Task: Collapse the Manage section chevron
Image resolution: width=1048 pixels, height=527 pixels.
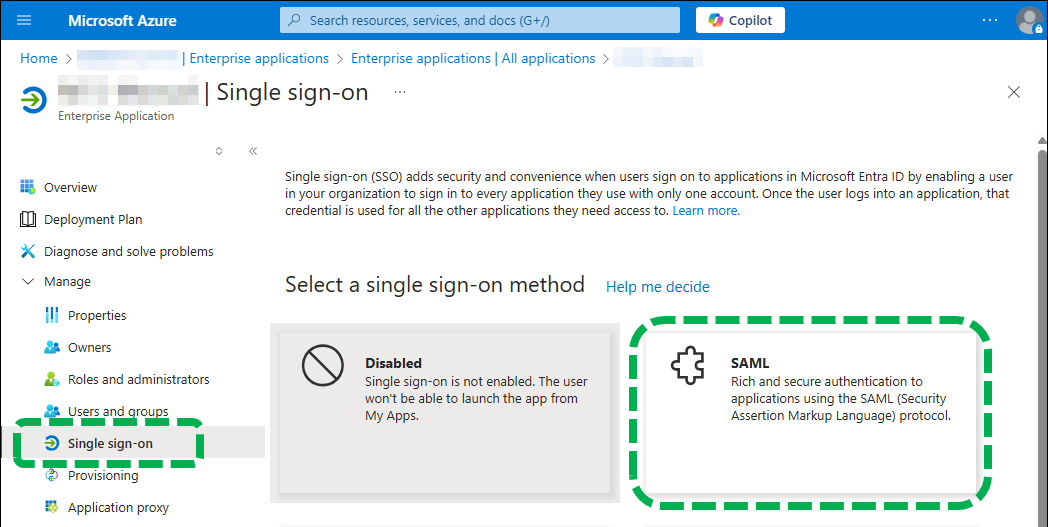Action: click(x=27, y=282)
